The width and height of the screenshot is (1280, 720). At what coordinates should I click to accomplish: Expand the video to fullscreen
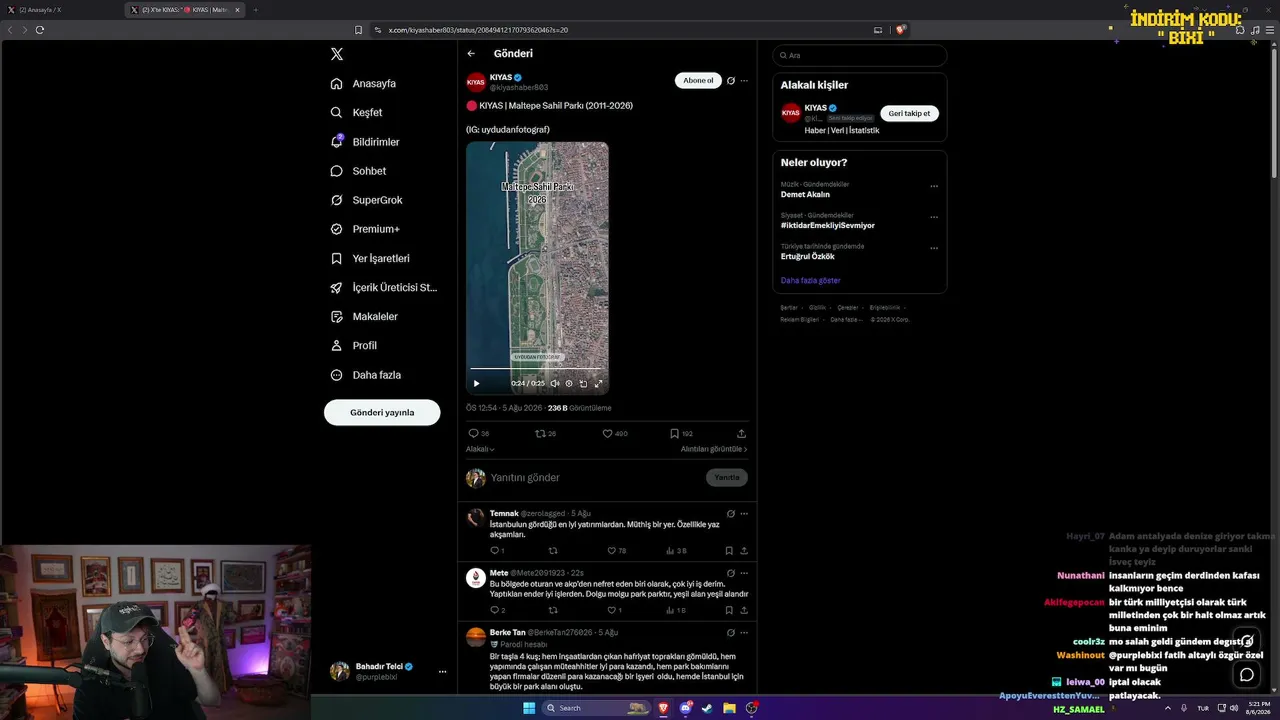click(x=599, y=383)
